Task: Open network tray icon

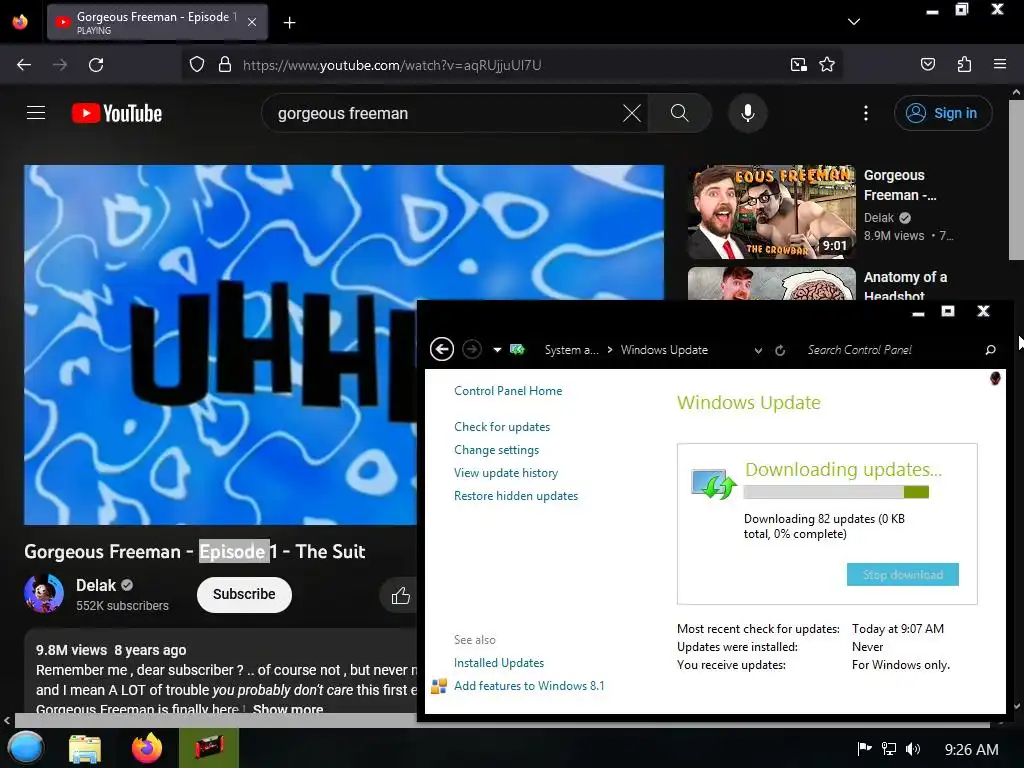Action: click(889, 749)
